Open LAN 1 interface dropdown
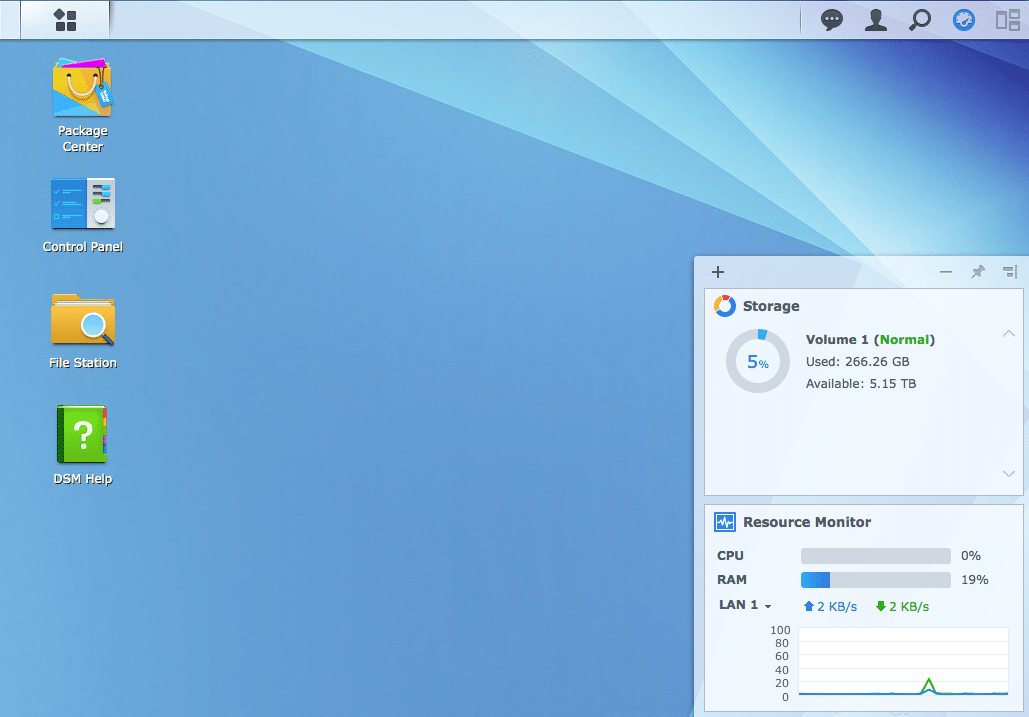The width and height of the screenshot is (1029, 717). pos(745,605)
